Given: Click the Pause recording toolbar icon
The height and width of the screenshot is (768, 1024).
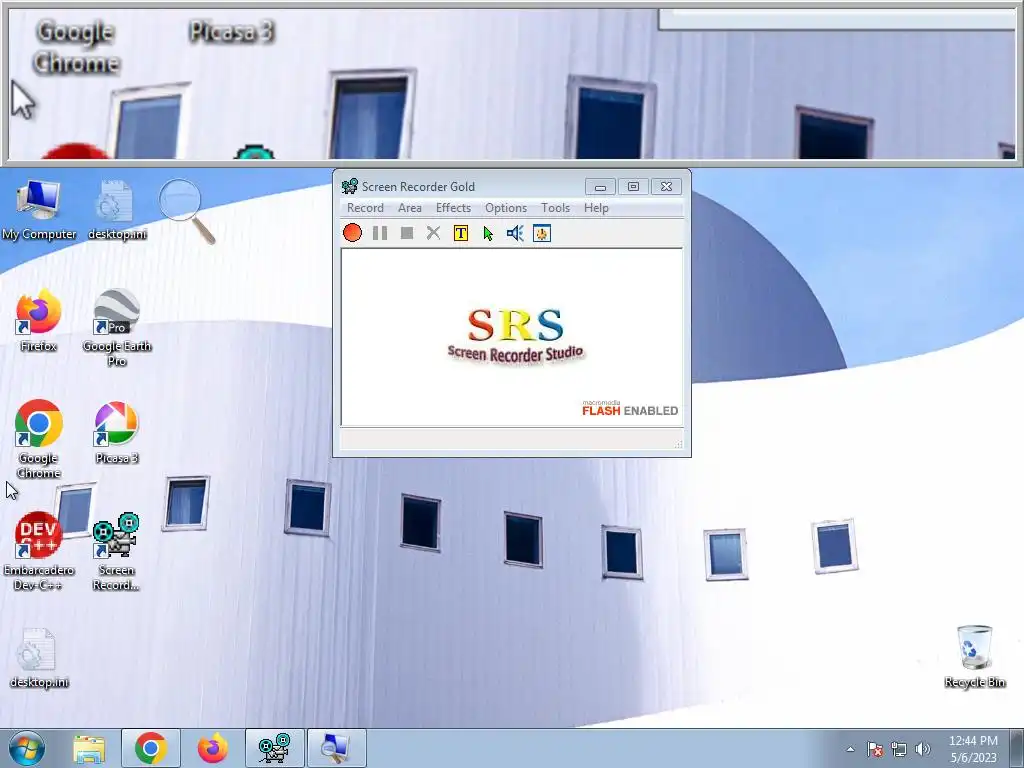Looking at the screenshot, I should (x=379, y=233).
